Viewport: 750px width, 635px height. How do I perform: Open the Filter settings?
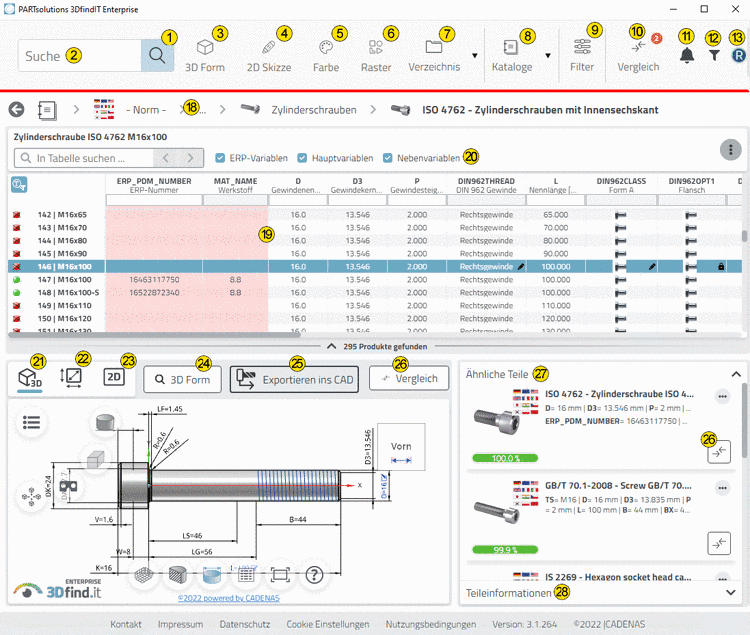pyautogui.click(x=582, y=55)
